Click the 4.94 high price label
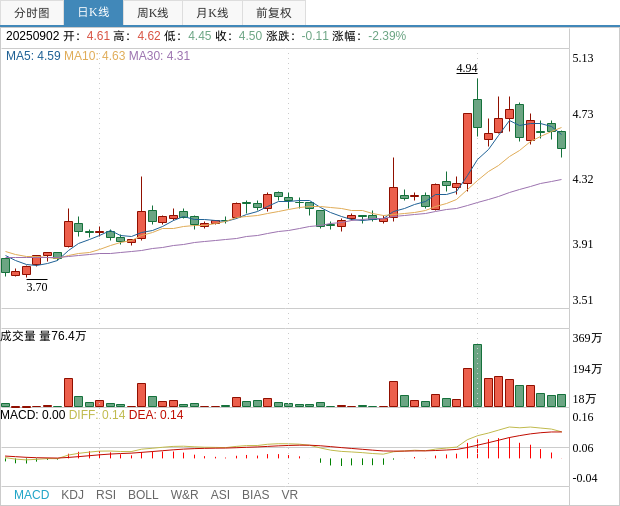Viewport: 620px width, 506px height. point(467,68)
